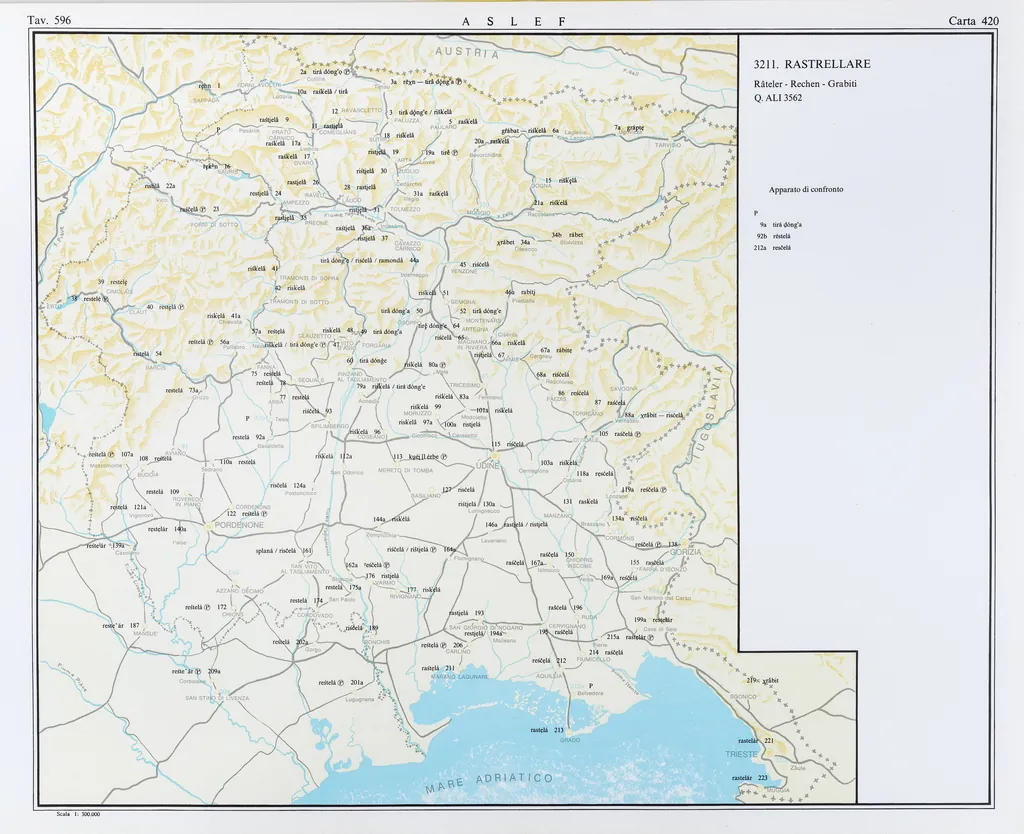Select the UDINE city label

click(487, 465)
